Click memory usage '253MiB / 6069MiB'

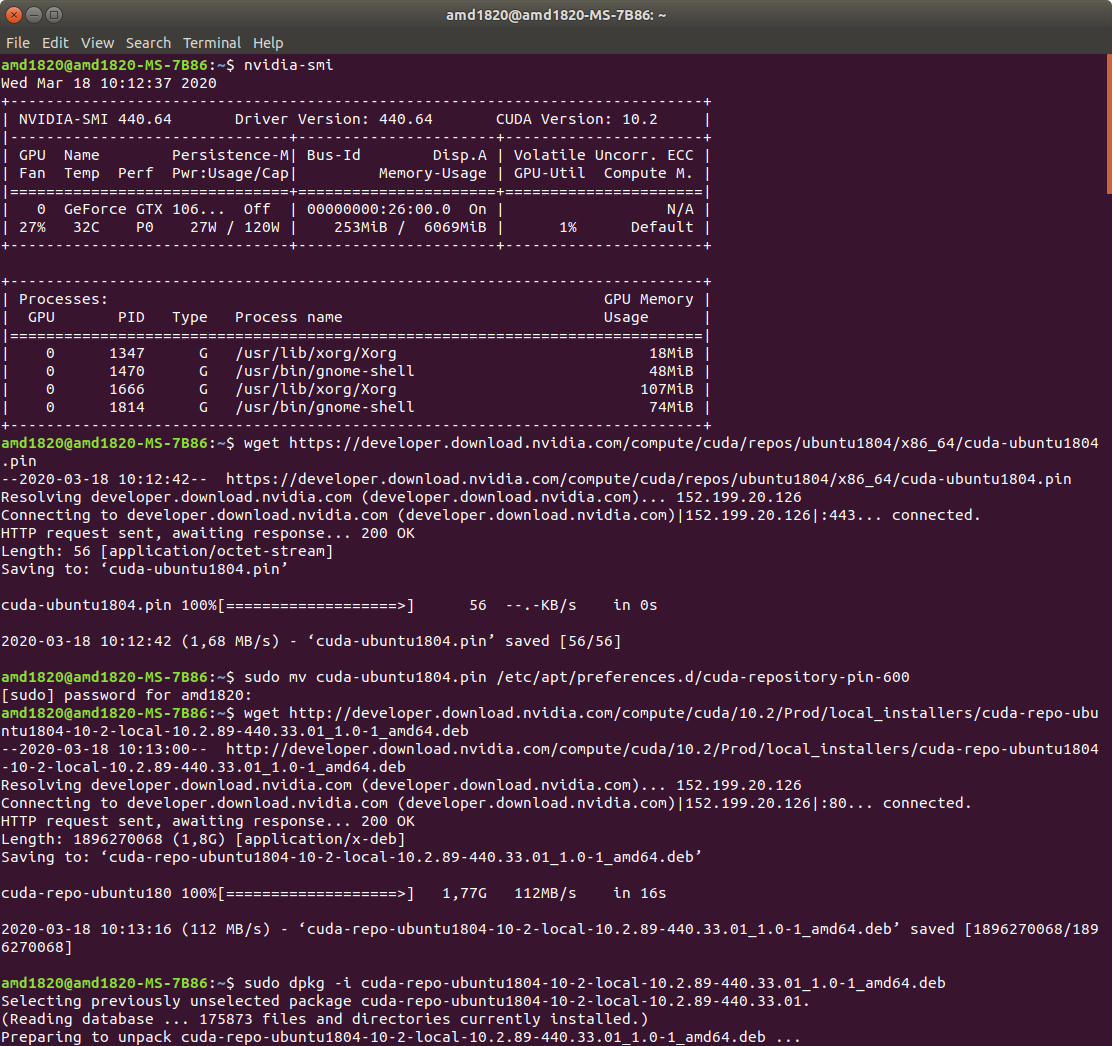pyautogui.click(x=410, y=227)
